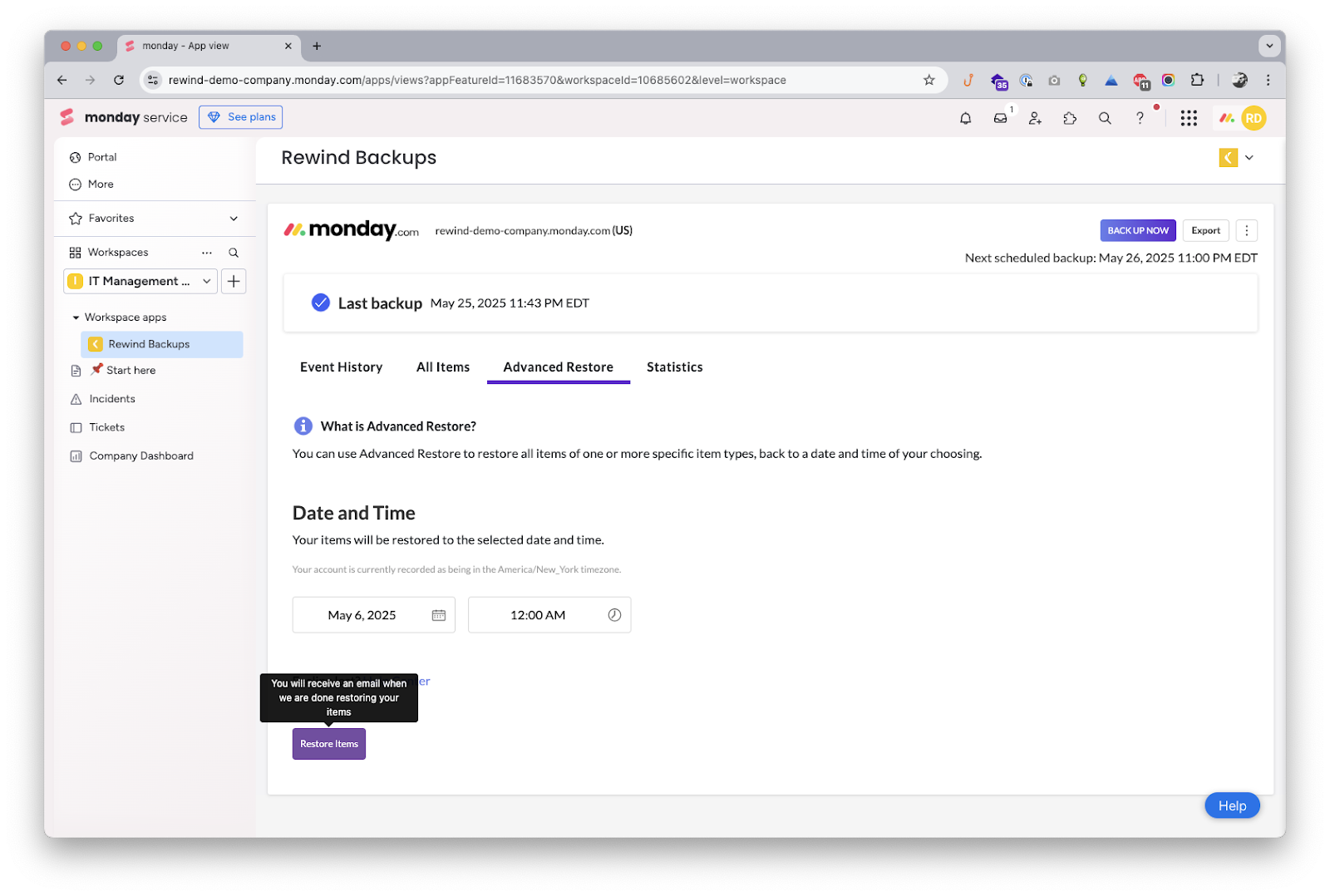The width and height of the screenshot is (1330, 896).
Task: Expand the Favorites section
Action: (234, 219)
